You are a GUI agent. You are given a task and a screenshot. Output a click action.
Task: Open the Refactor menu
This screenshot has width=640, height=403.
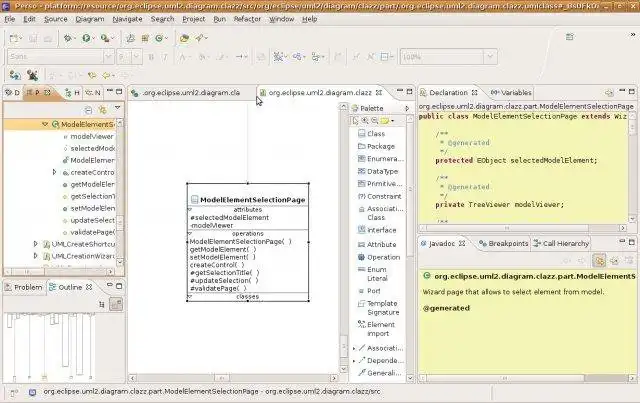coord(247,19)
